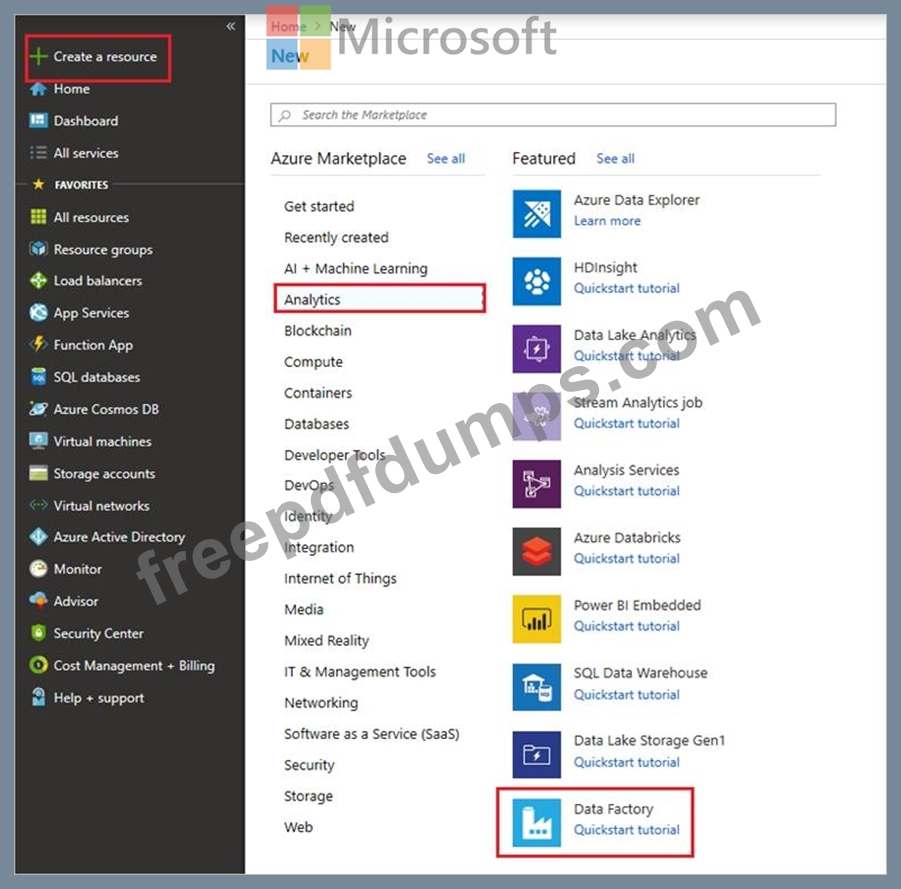The height and width of the screenshot is (889, 901).
Task: Select the Mixed Reality category
Action: pos(326,640)
